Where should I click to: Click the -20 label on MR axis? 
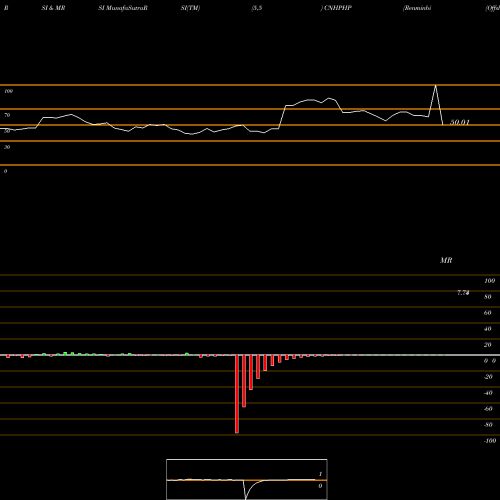488,377
